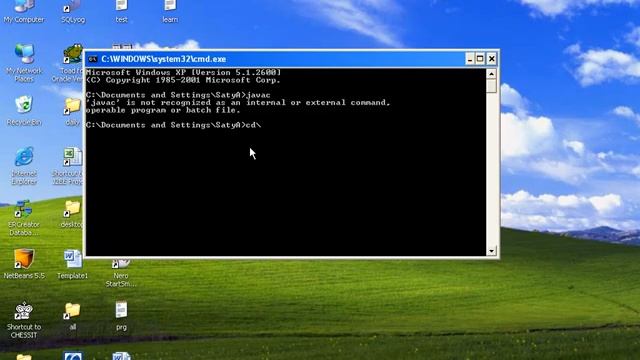Click the prompt line ending with cd\
The image size is (640, 360).
(x=173, y=125)
